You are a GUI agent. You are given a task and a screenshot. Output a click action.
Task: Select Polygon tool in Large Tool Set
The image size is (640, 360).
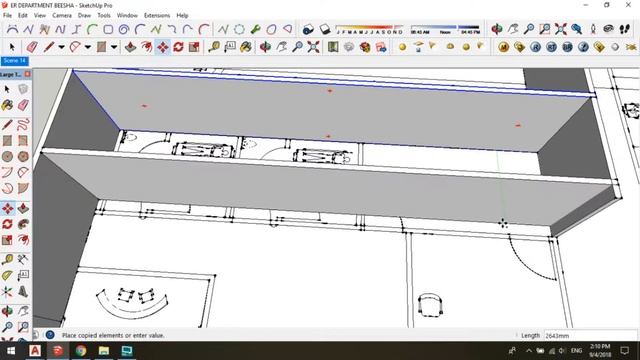click(x=23, y=156)
